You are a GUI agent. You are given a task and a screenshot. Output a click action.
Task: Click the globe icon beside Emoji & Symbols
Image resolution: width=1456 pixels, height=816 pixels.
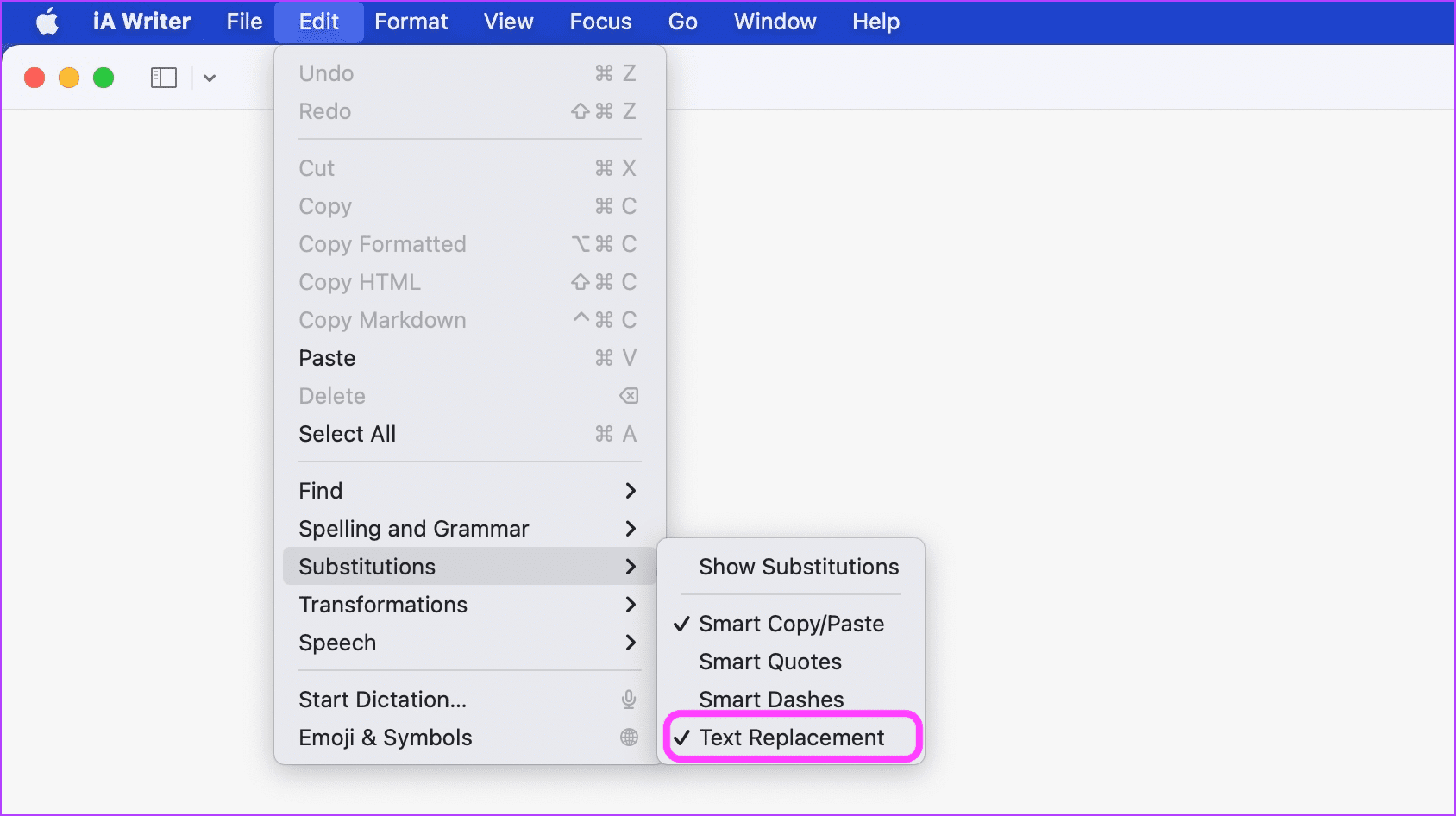[629, 738]
